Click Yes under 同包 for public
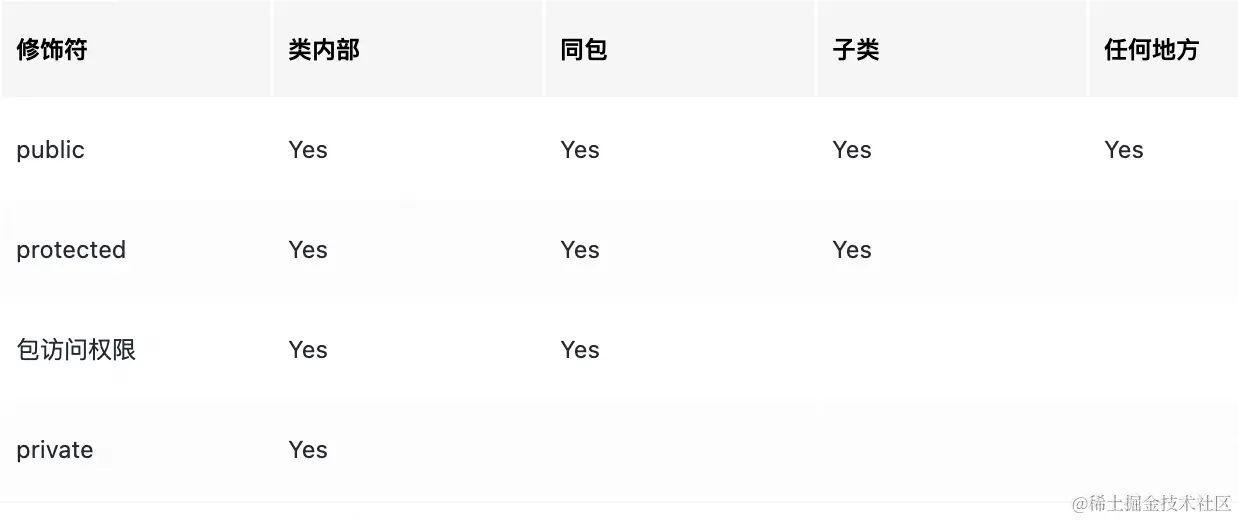The height and width of the screenshot is (520, 1238). click(x=580, y=150)
